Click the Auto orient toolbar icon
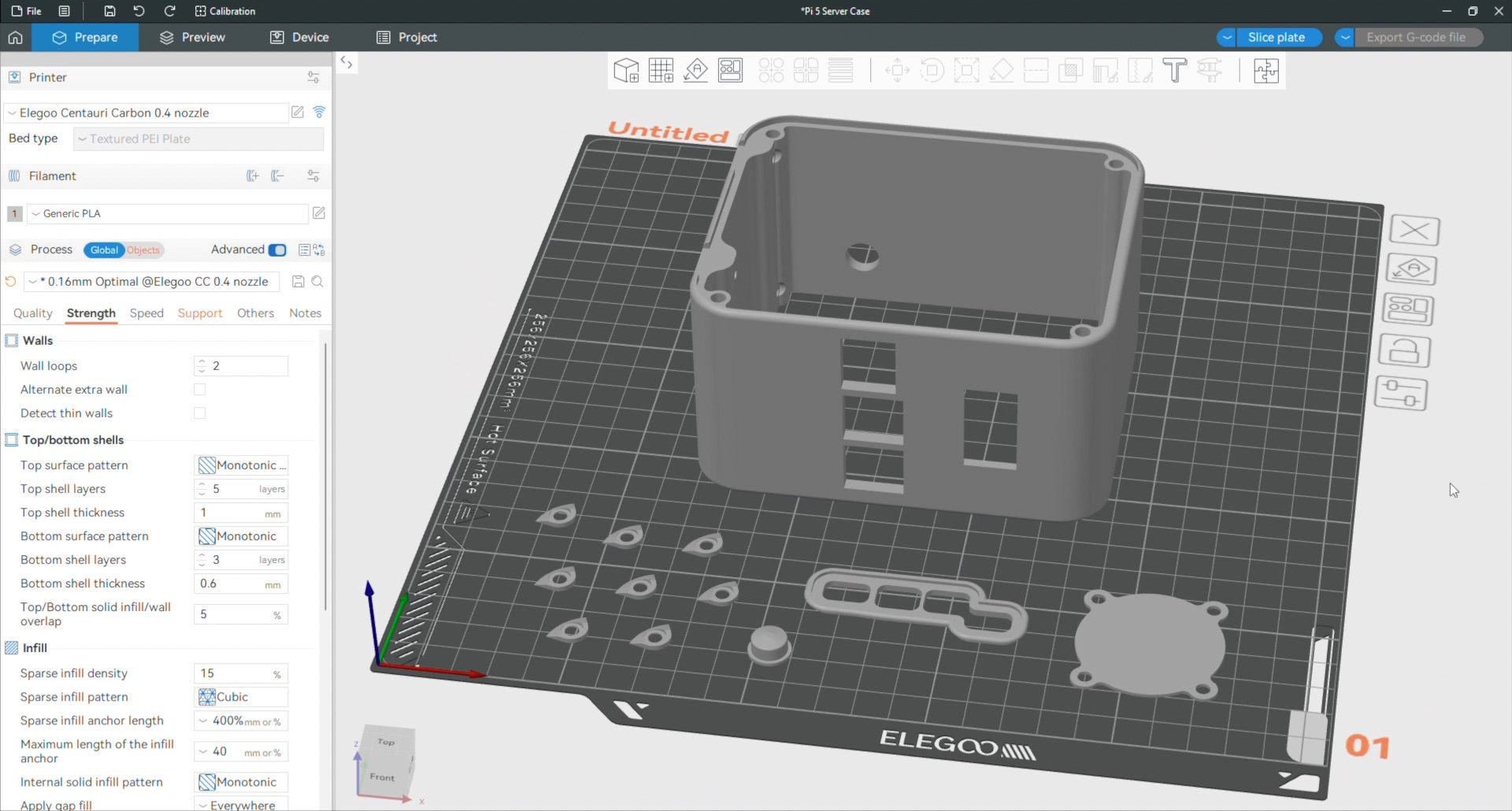The image size is (1512, 811). coord(695,71)
